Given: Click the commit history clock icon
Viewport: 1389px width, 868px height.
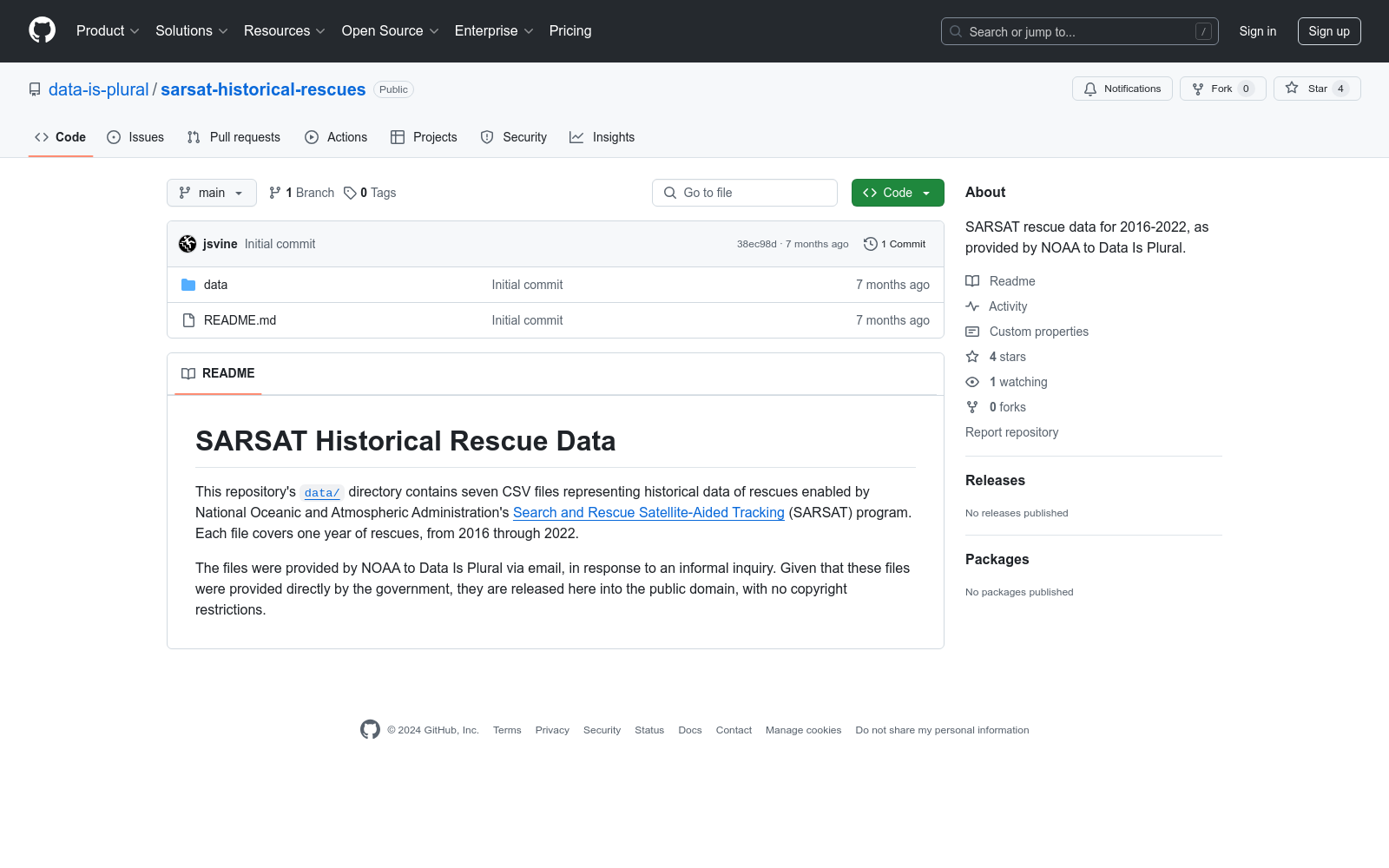Looking at the screenshot, I should click(x=870, y=244).
